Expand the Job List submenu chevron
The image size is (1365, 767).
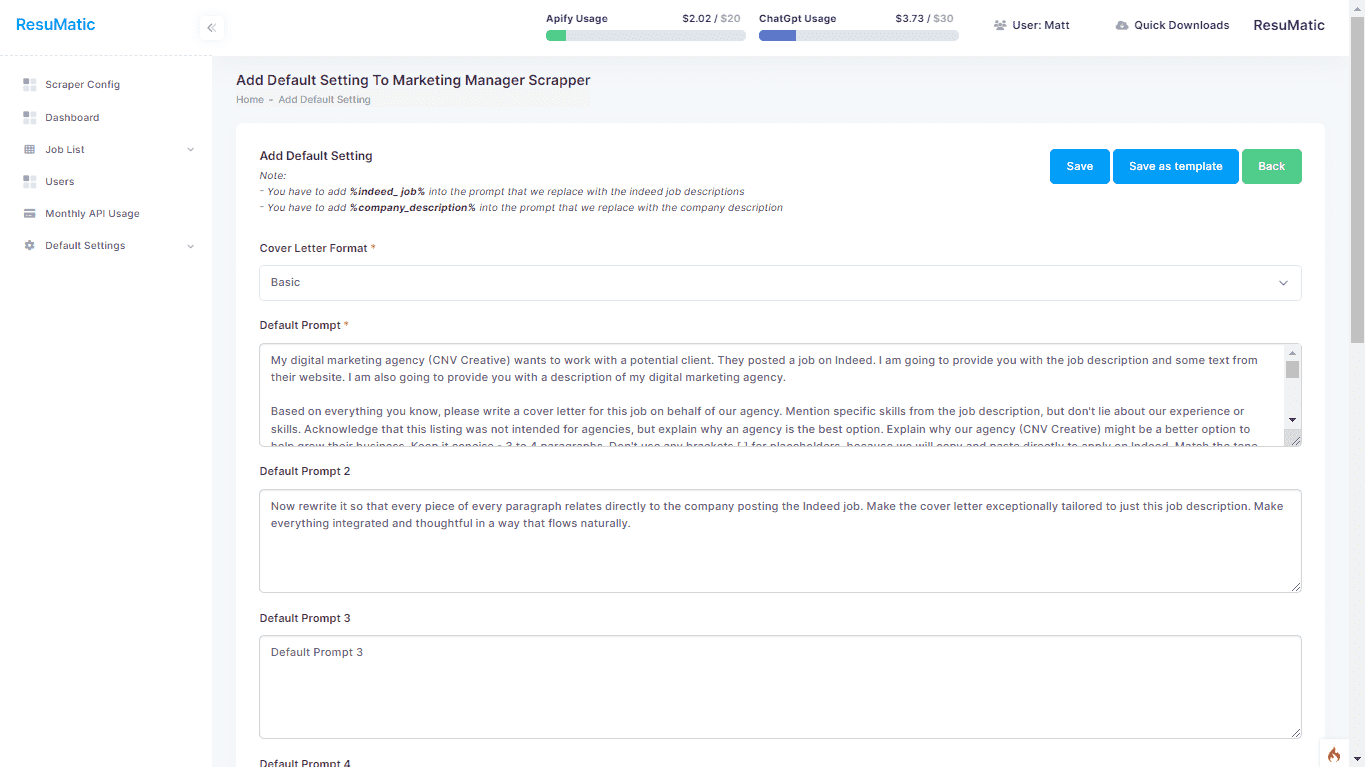click(190, 150)
